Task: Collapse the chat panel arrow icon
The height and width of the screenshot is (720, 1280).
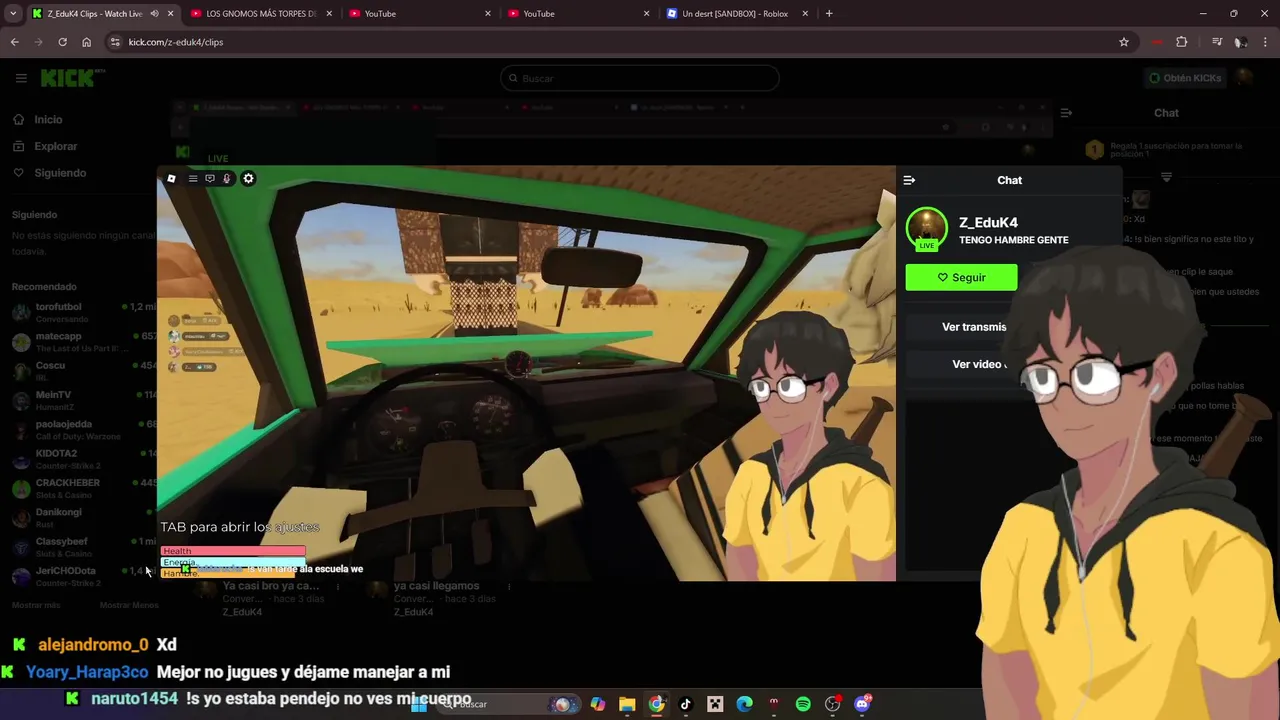Action: (909, 180)
